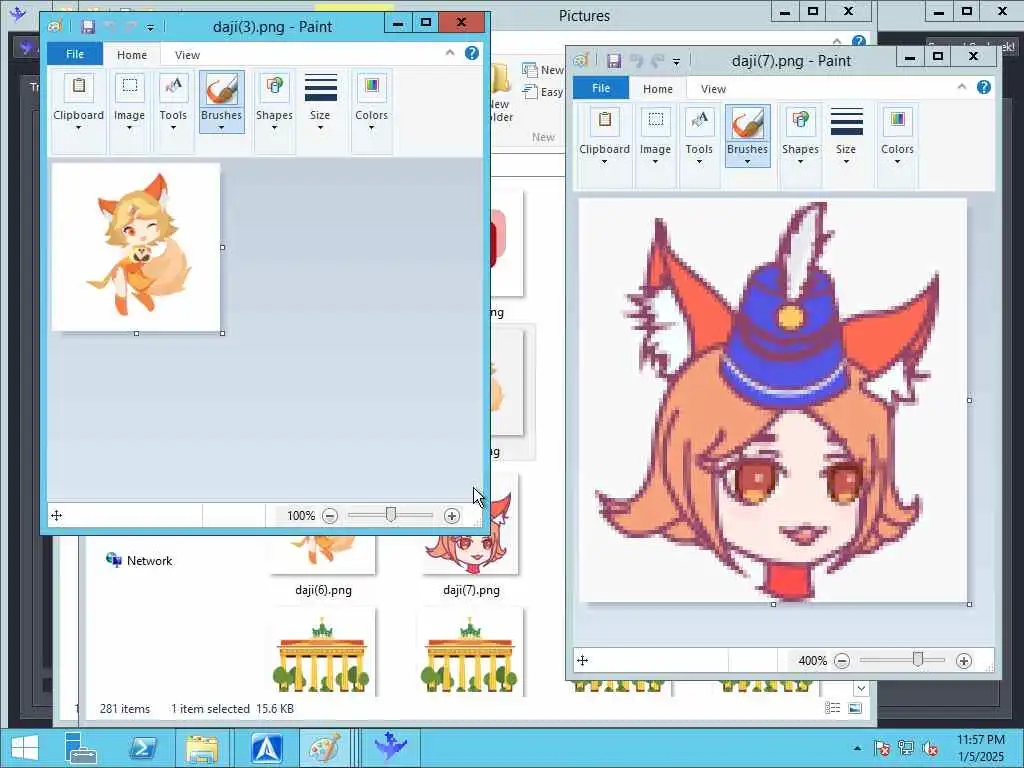This screenshot has height=768, width=1024.
Task: Switch Pictures window to large icons view
Action: coord(855,708)
